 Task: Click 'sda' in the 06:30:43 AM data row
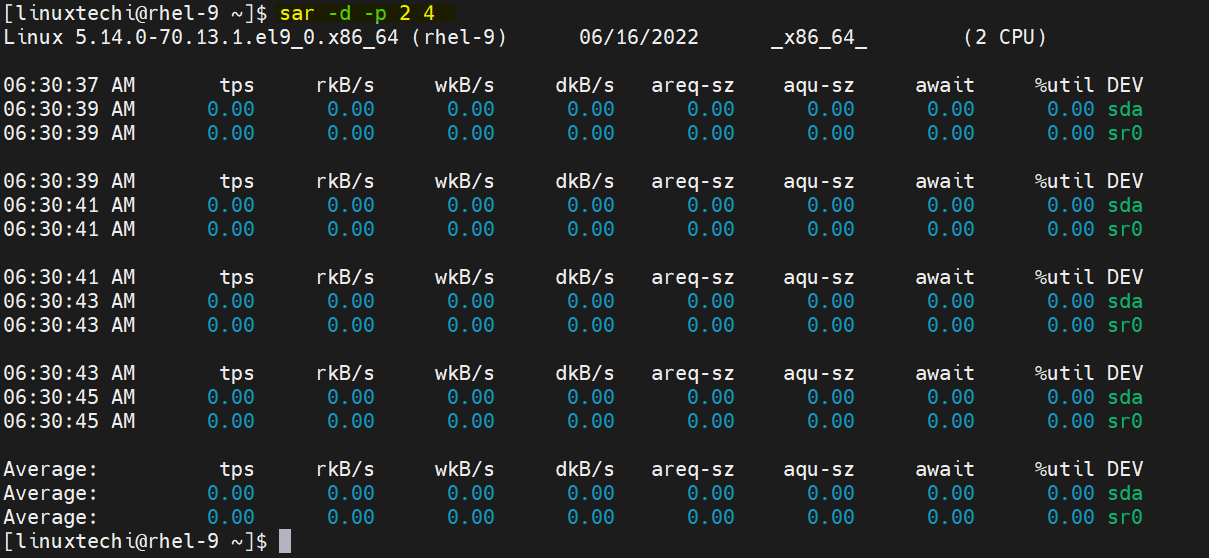[x=1125, y=301]
